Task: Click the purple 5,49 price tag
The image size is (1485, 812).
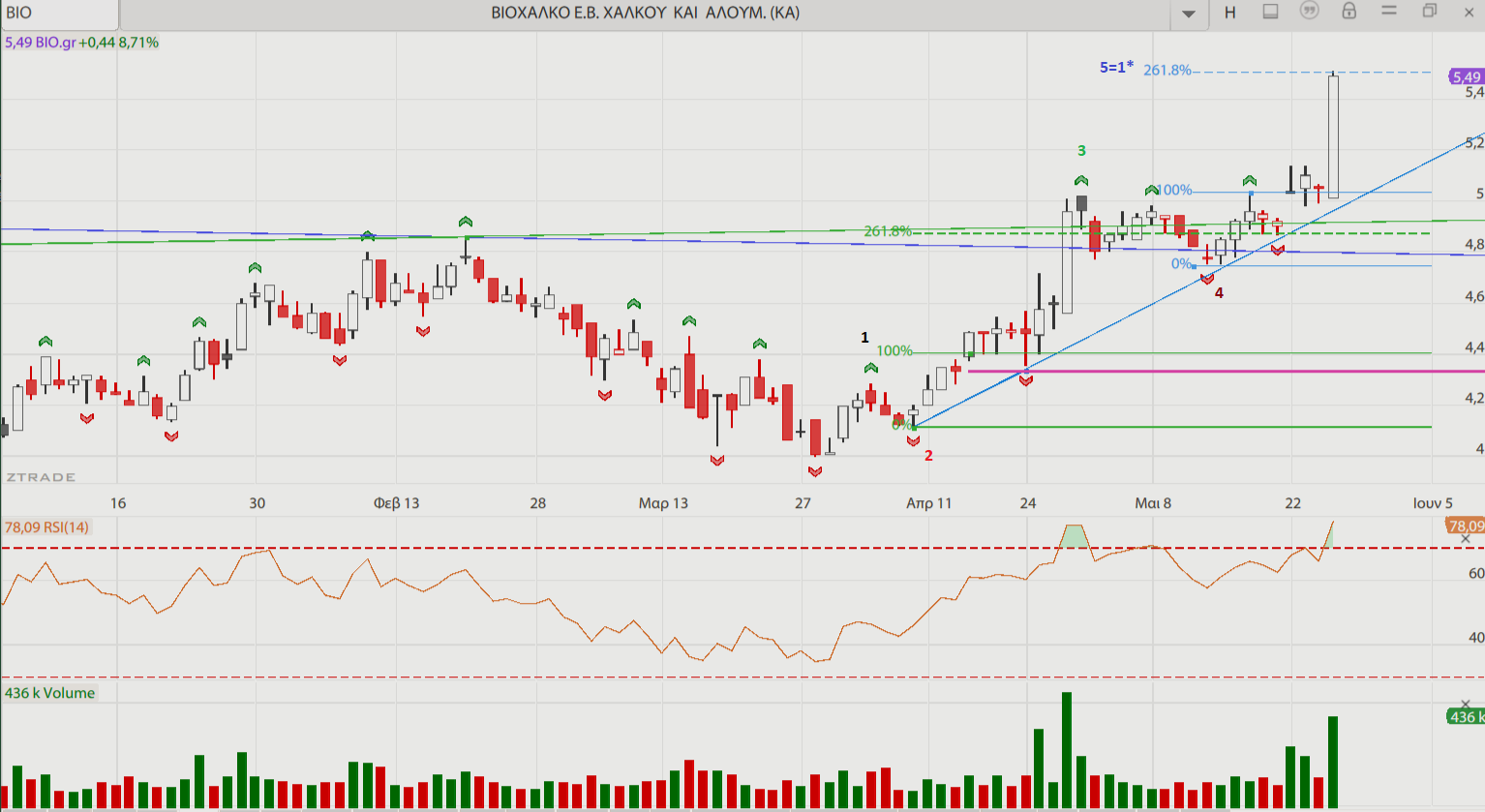Action: [x=1466, y=76]
